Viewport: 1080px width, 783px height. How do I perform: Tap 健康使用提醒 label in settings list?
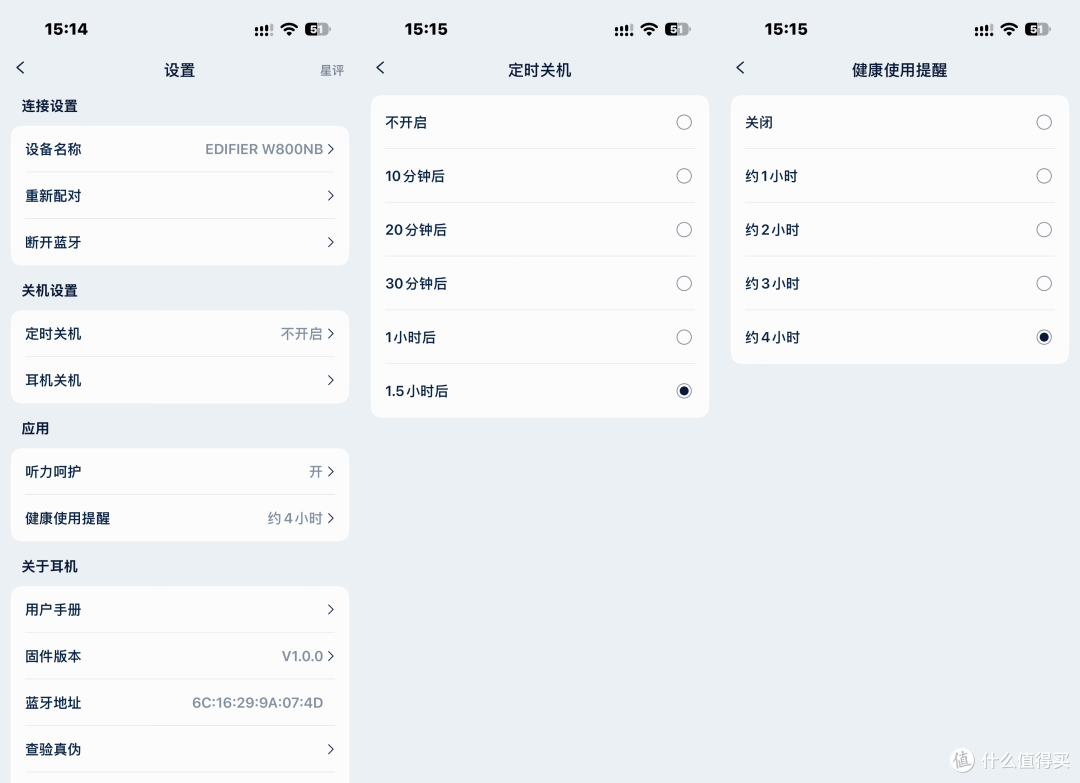click(x=68, y=519)
